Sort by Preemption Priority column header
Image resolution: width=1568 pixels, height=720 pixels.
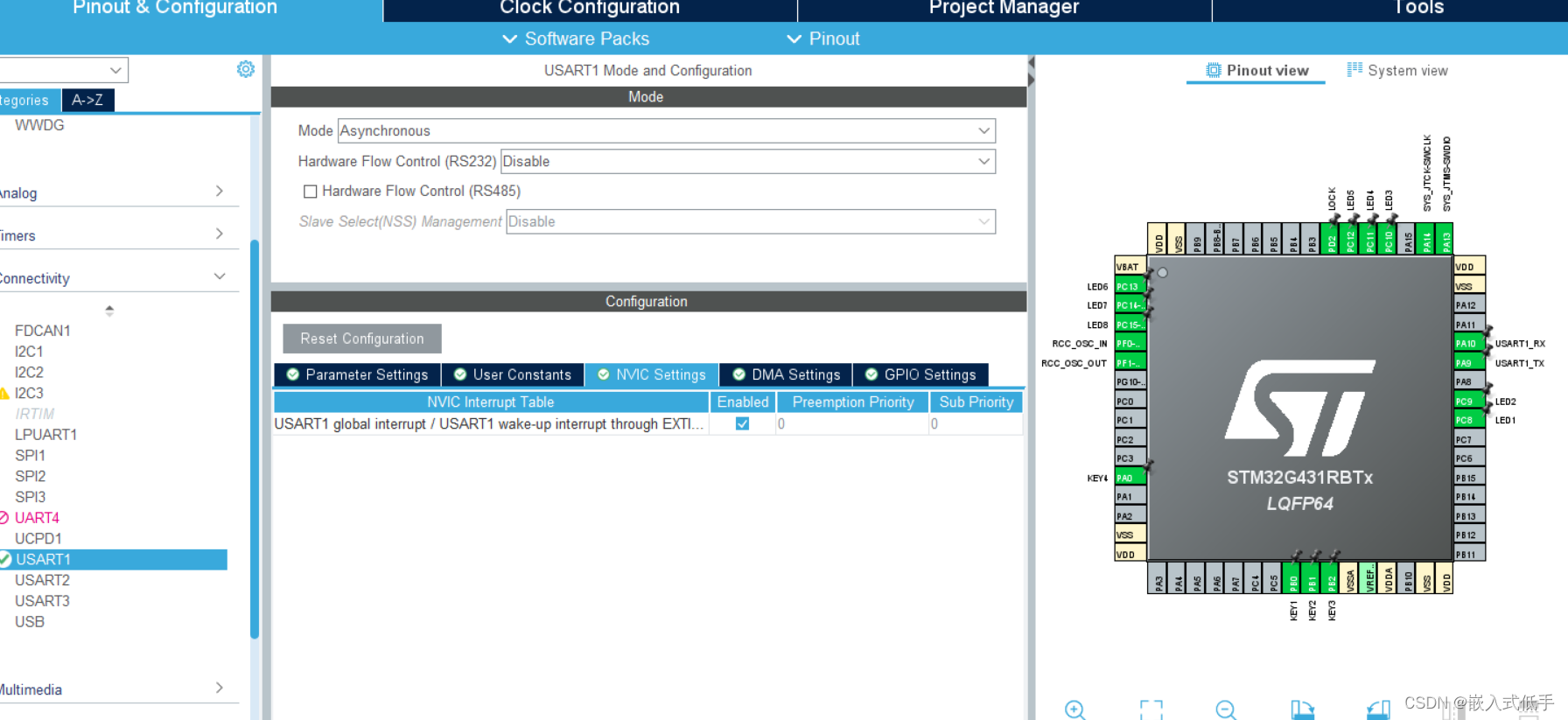(x=853, y=402)
